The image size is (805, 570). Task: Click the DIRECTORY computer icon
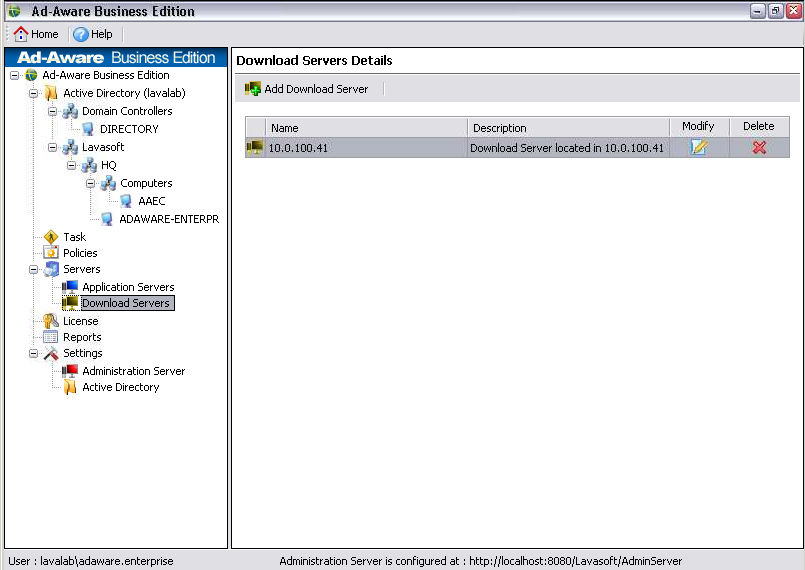[x=88, y=129]
